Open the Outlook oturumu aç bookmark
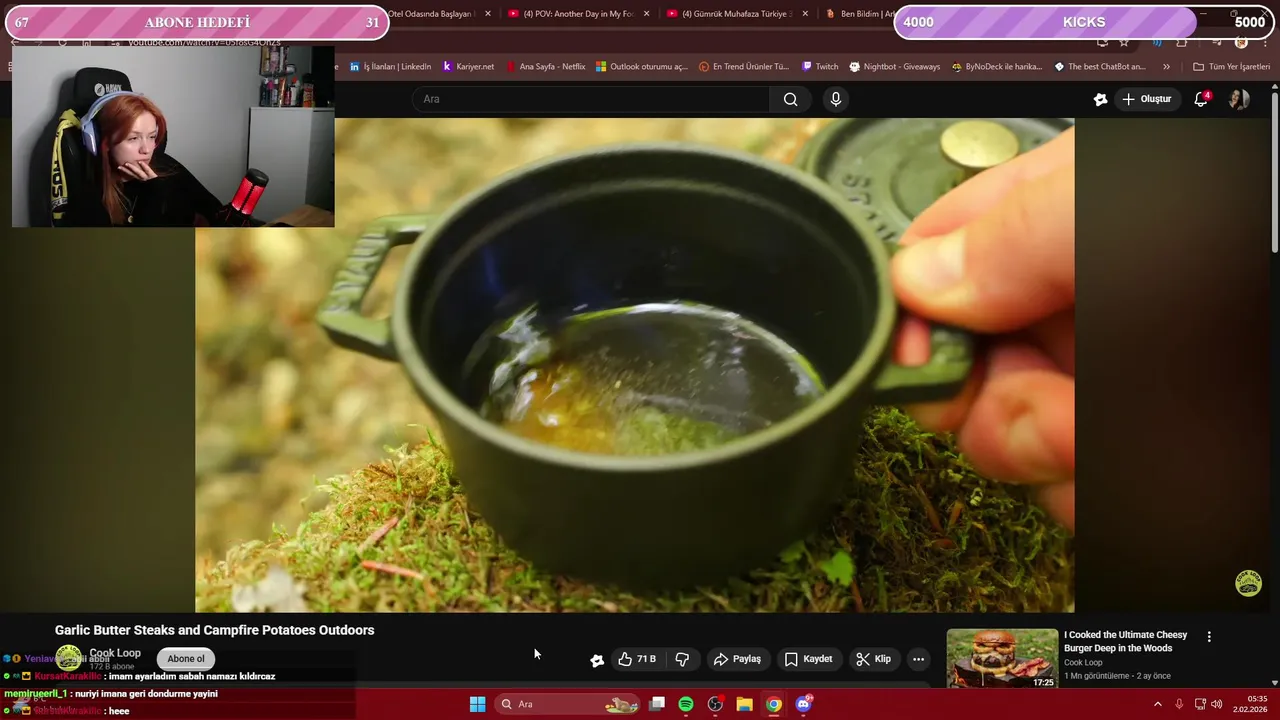The height and width of the screenshot is (720, 1280). [642, 67]
